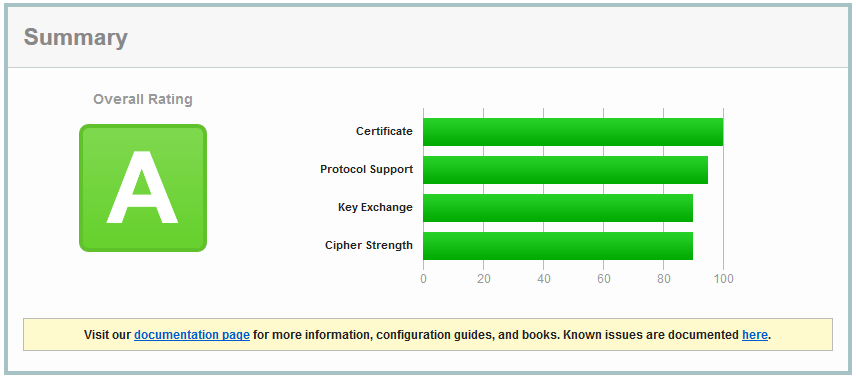Click the Protocol Support score bar

point(566,170)
